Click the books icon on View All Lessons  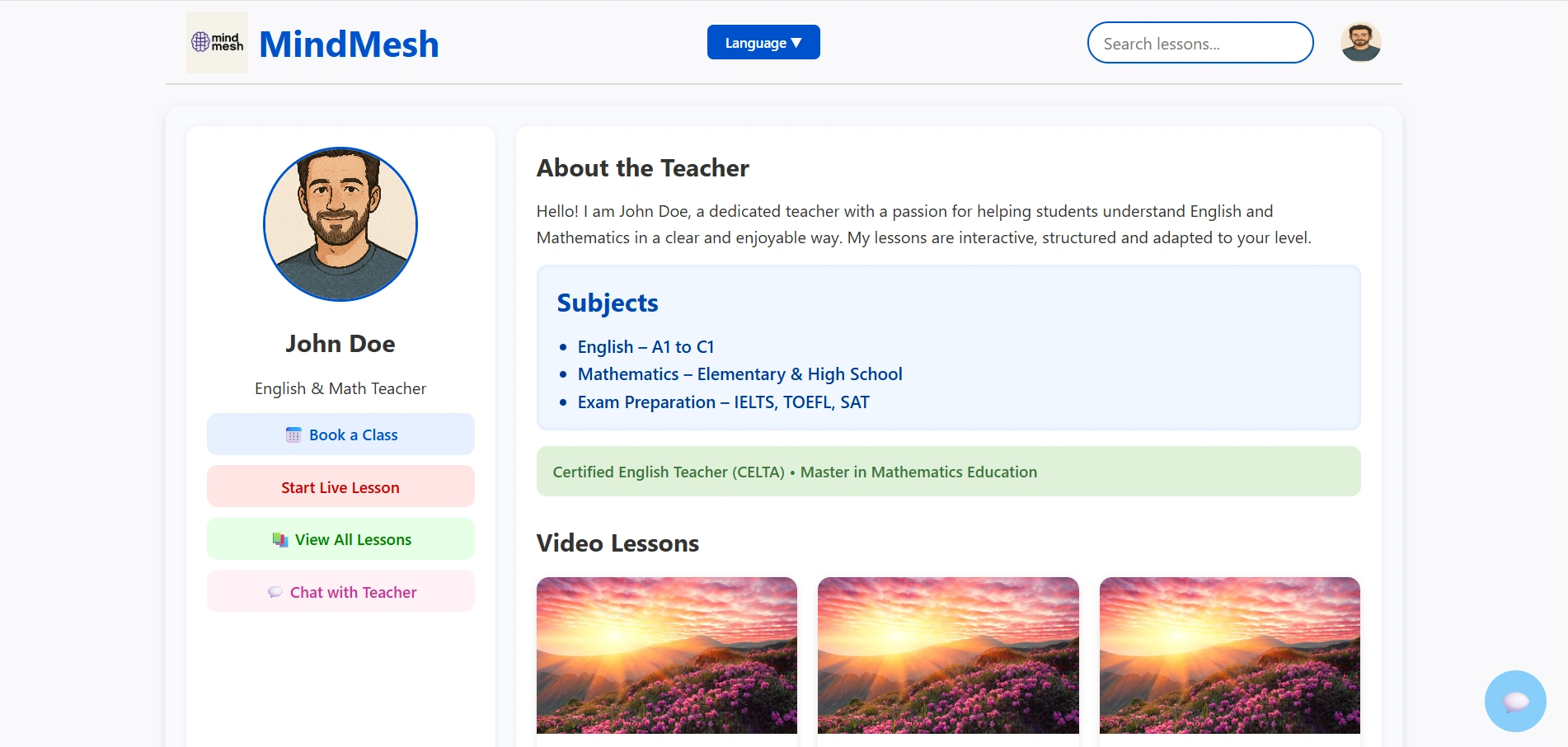(280, 540)
